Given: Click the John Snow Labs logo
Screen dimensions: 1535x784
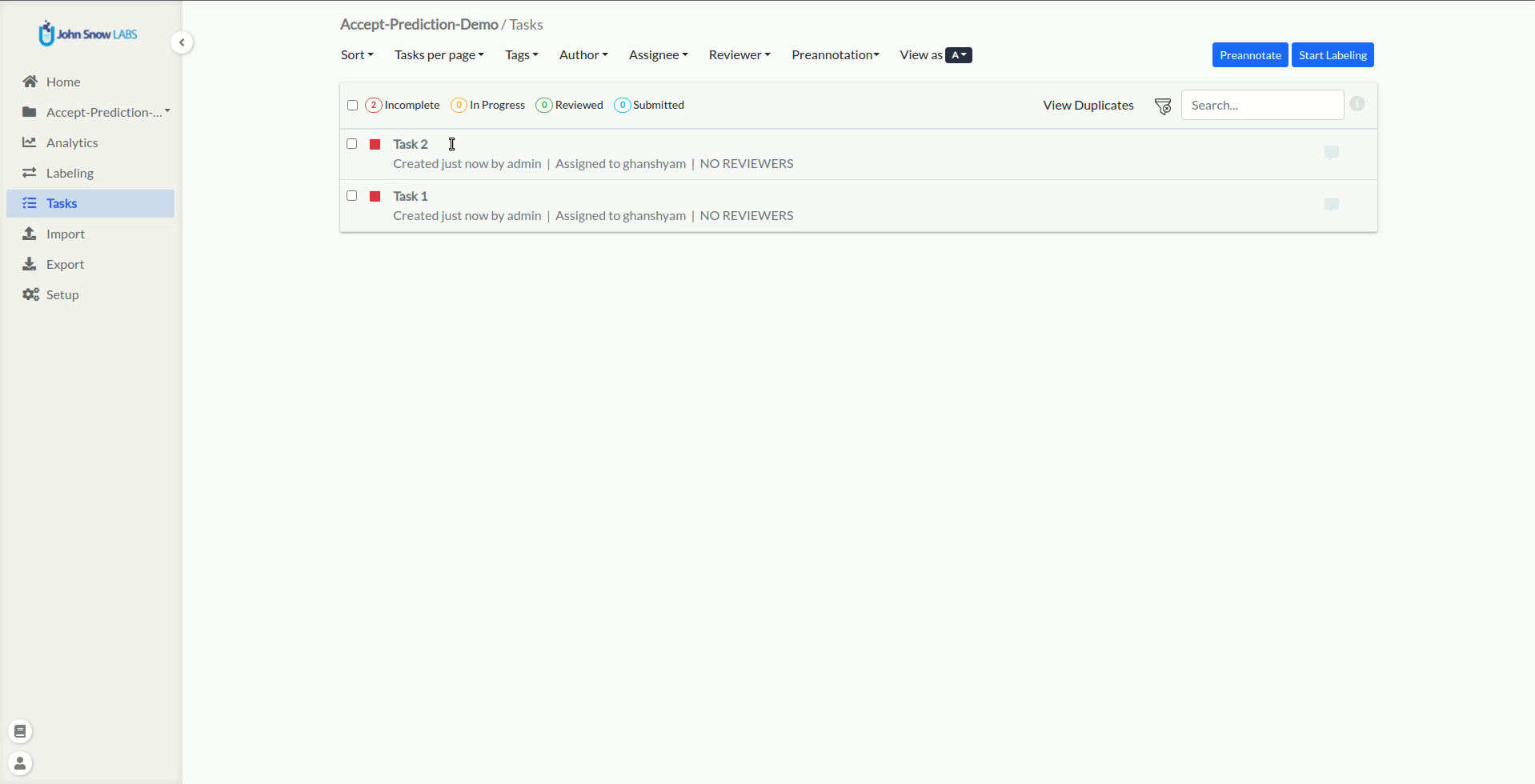Looking at the screenshot, I should tap(88, 34).
